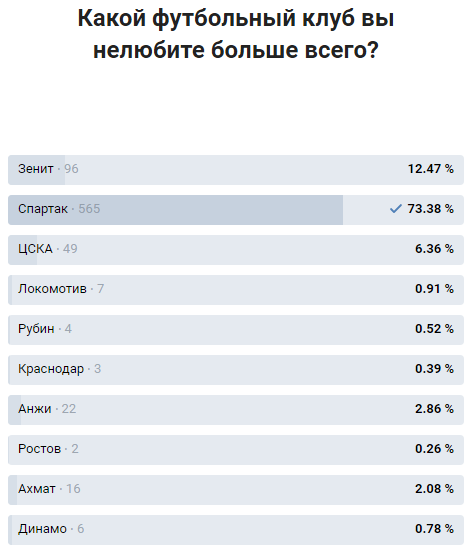The height and width of the screenshot is (559, 473).
Task: Select the ЦСКА poll option
Action: [x=236, y=250]
